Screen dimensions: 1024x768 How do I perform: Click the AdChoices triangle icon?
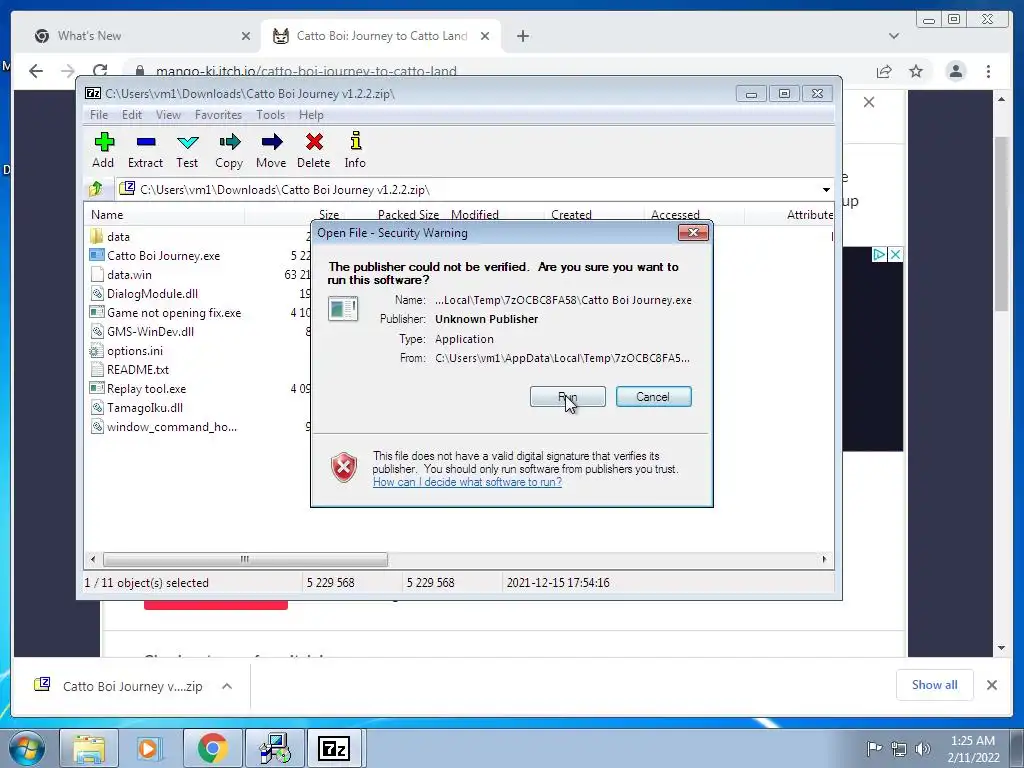[x=880, y=255]
